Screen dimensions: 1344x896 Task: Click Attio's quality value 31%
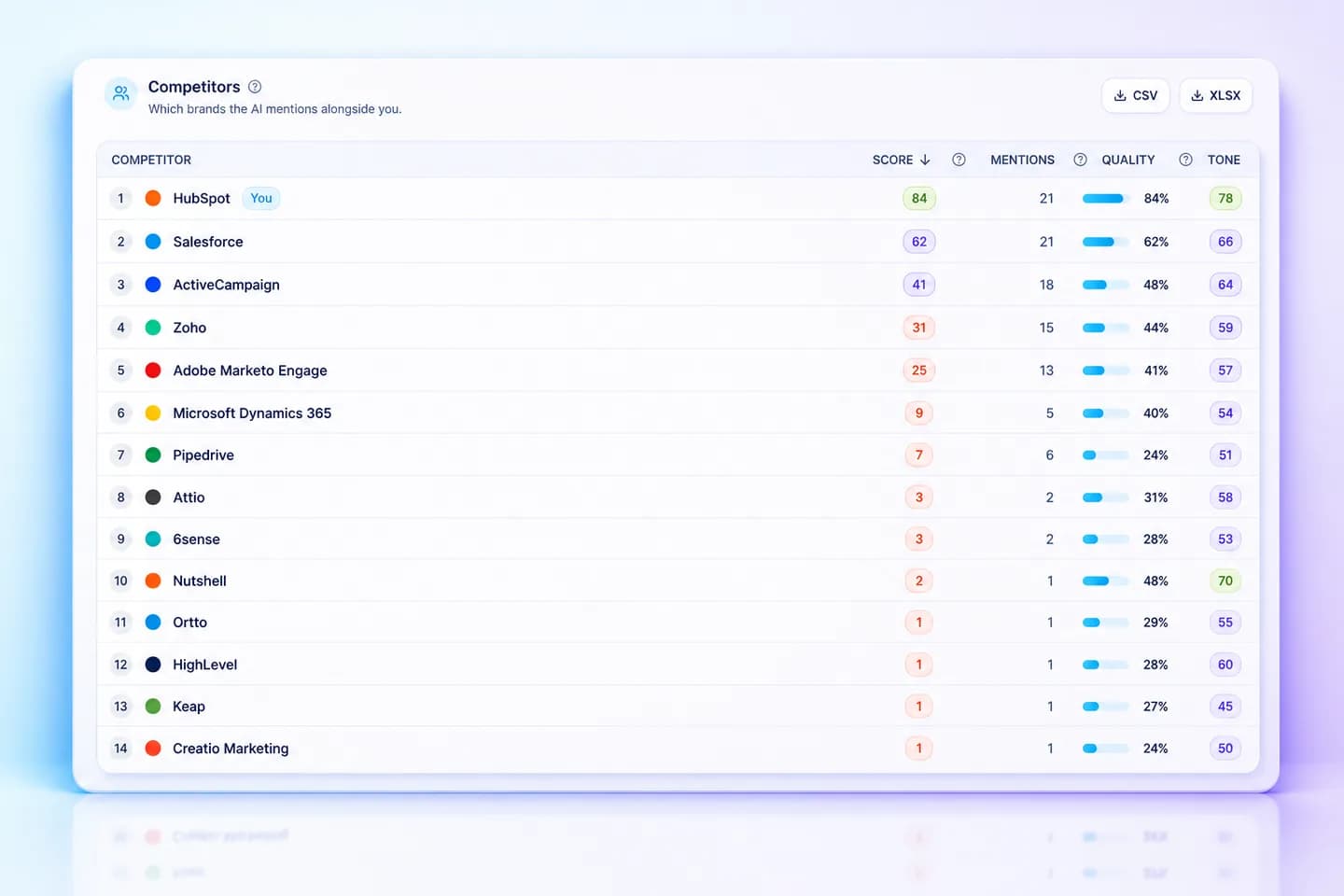(x=1155, y=497)
